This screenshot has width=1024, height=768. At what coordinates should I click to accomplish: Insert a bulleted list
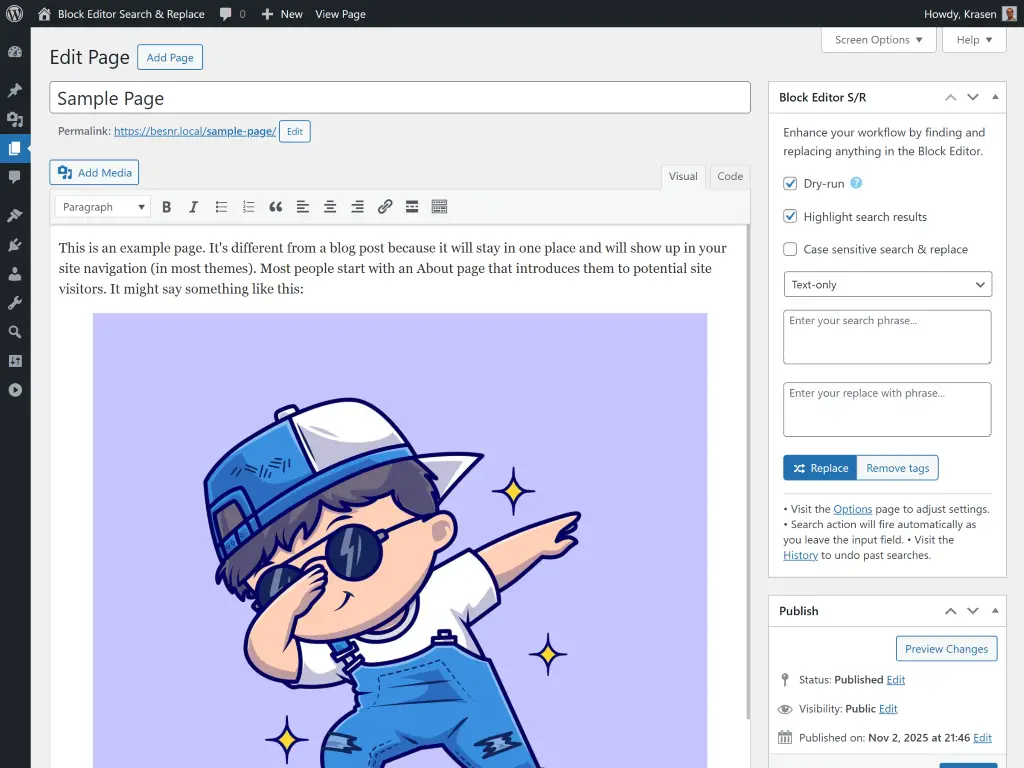point(221,207)
